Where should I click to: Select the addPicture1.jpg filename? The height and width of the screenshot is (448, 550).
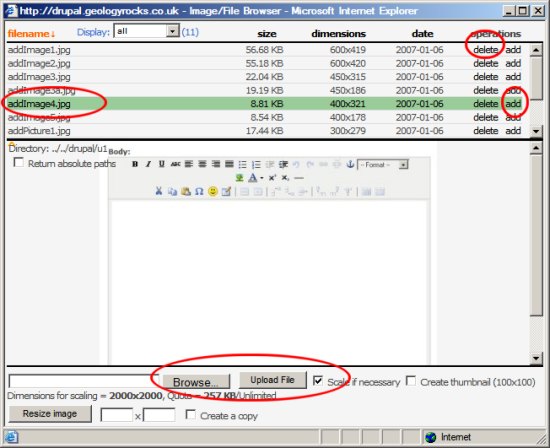(x=39, y=131)
